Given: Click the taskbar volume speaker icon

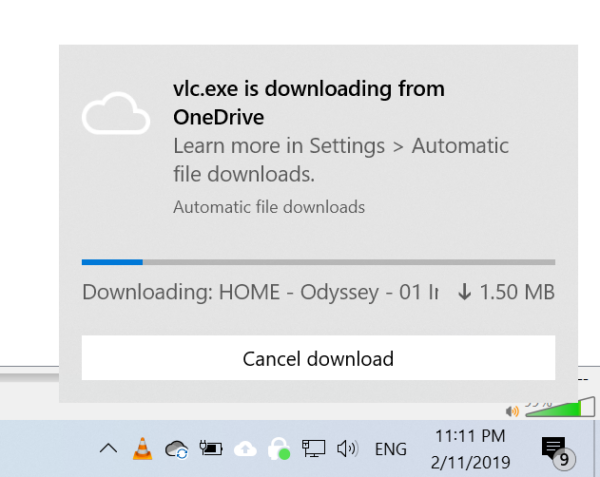Looking at the screenshot, I should (347, 449).
